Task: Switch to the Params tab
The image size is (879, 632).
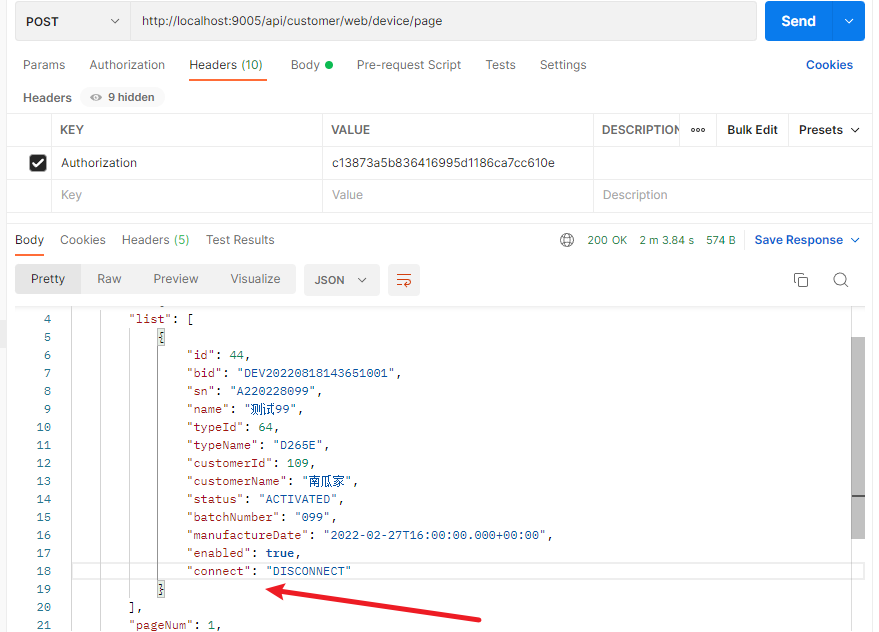Action: [44, 65]
